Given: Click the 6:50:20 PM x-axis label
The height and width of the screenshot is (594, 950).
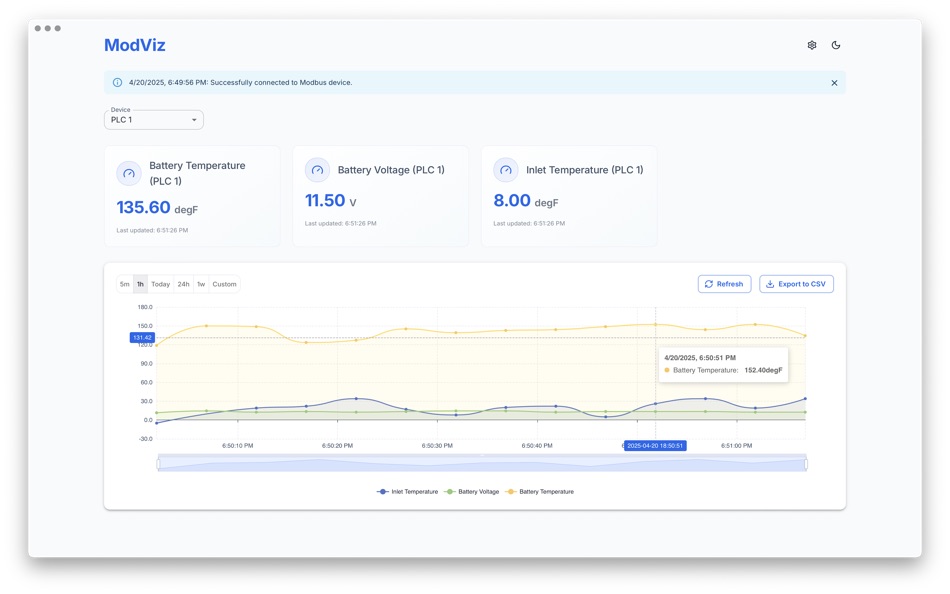Looking at the screenshot, I should tap(337, 446).
